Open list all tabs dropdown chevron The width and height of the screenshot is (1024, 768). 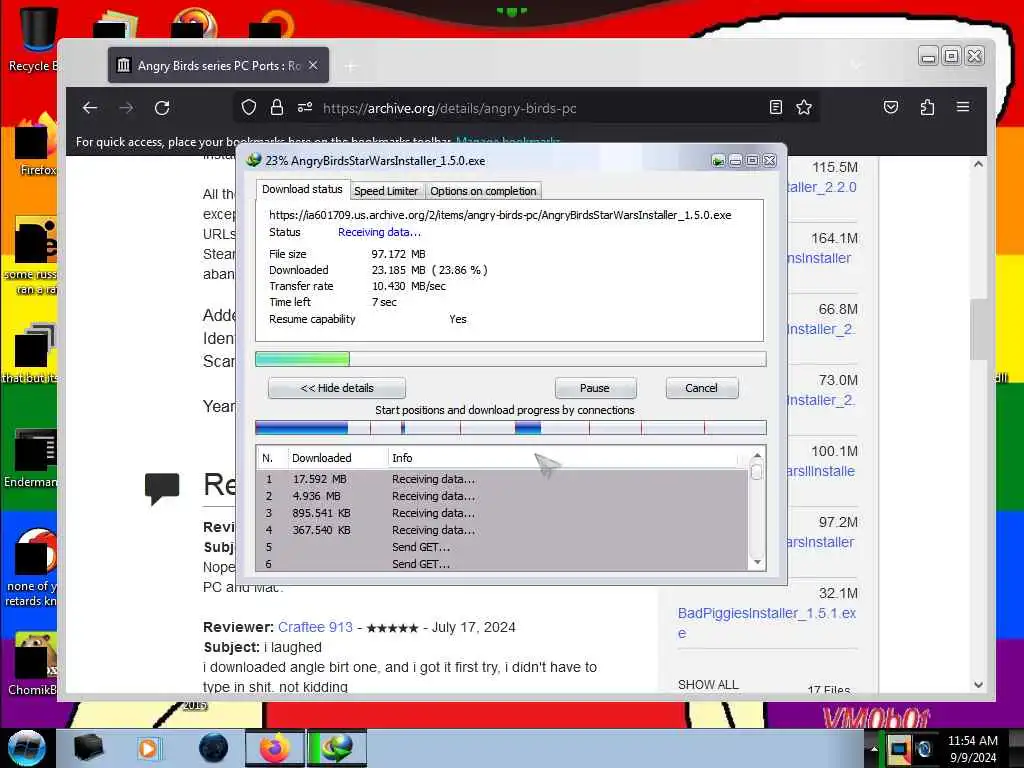tap(856, 65)
